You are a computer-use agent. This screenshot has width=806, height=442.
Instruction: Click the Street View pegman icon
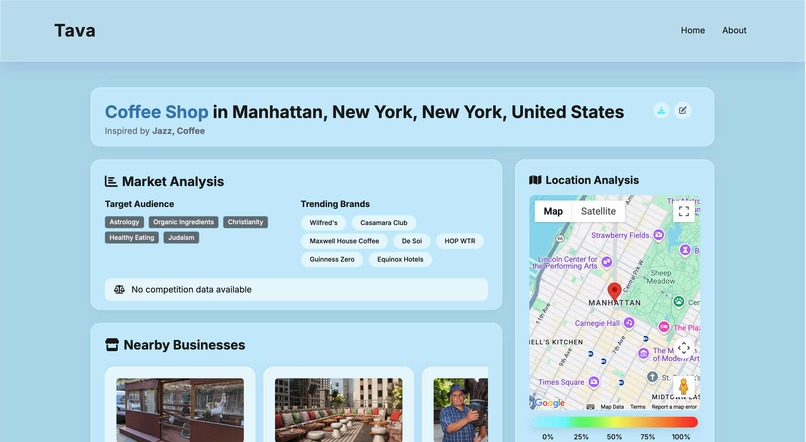point(684,386)
